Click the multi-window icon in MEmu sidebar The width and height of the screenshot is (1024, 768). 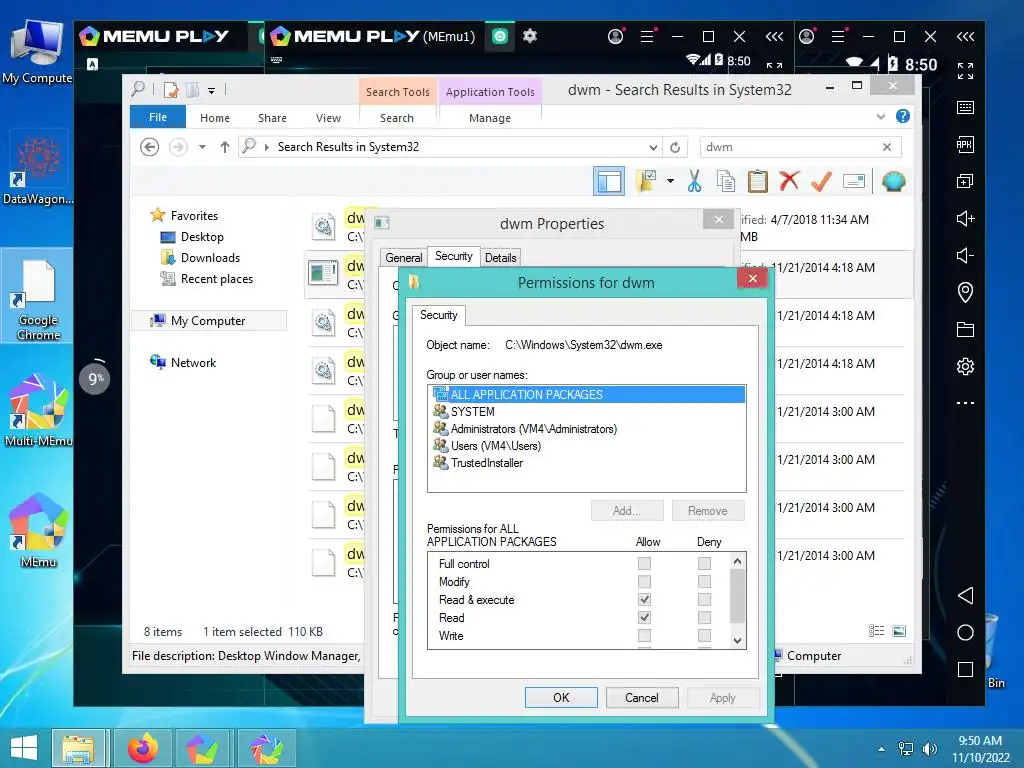point(965,181)
